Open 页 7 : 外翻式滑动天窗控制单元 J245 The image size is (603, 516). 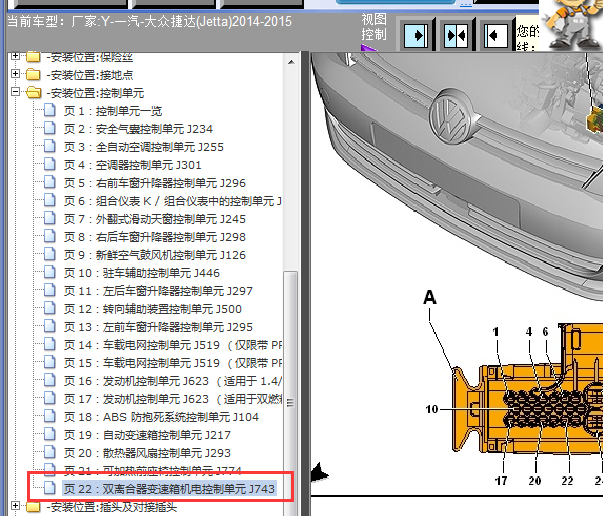tap(155, 219)
